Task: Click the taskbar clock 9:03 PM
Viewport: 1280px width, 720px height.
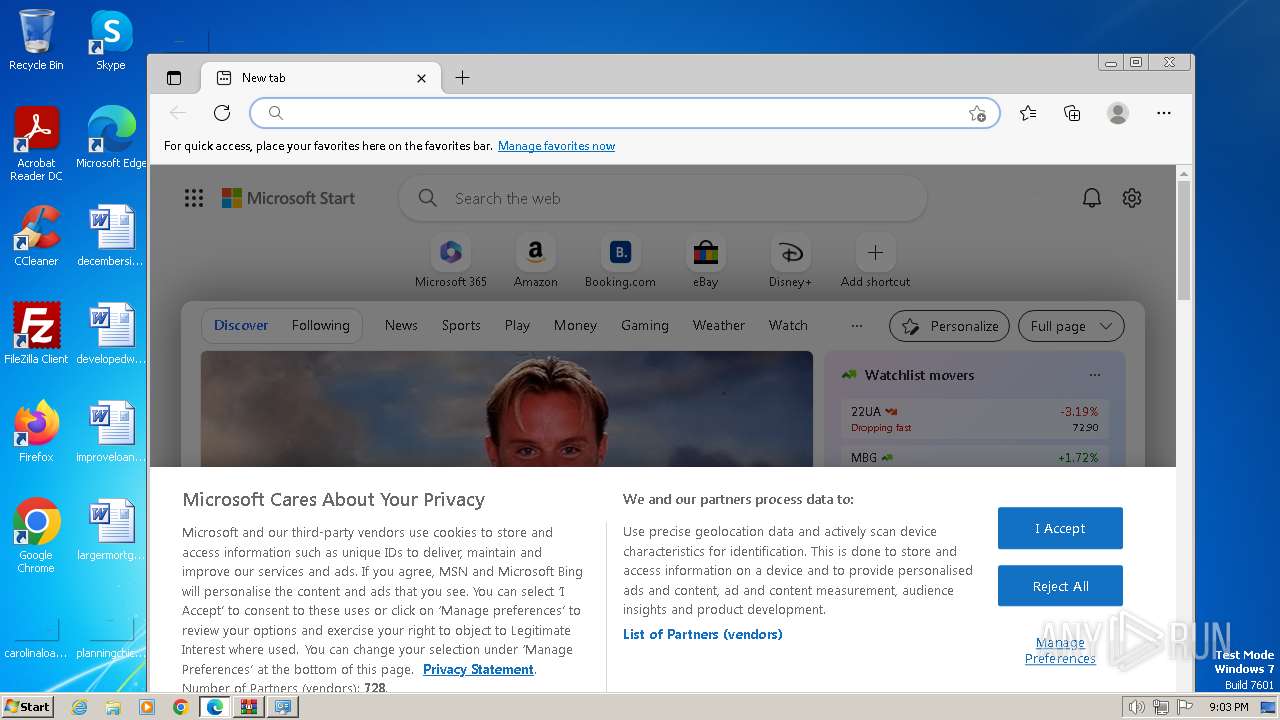Action: pos(1229,707)
